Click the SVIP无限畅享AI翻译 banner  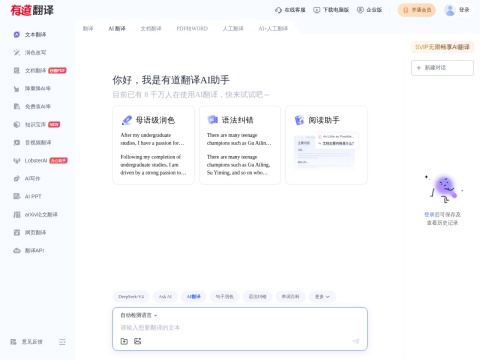442,47
